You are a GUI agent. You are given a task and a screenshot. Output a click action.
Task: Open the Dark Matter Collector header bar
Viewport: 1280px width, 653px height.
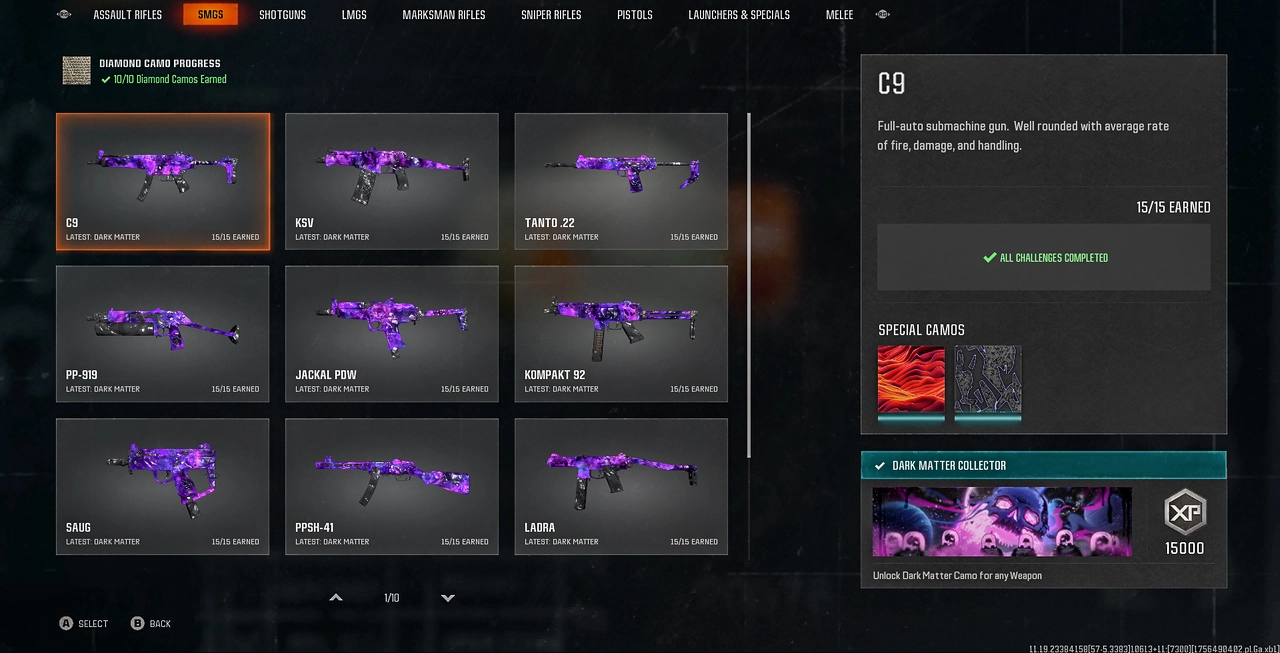pos(1044,465)
